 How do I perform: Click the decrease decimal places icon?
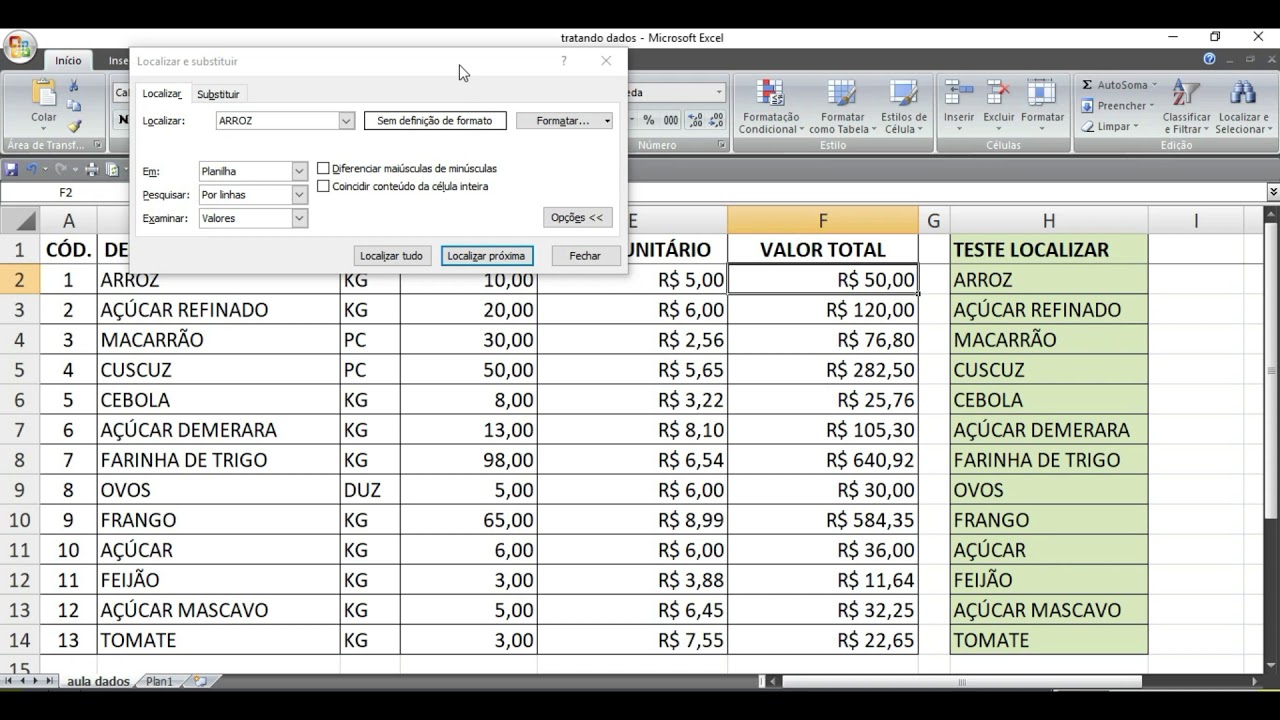click(x=714, y=120)
